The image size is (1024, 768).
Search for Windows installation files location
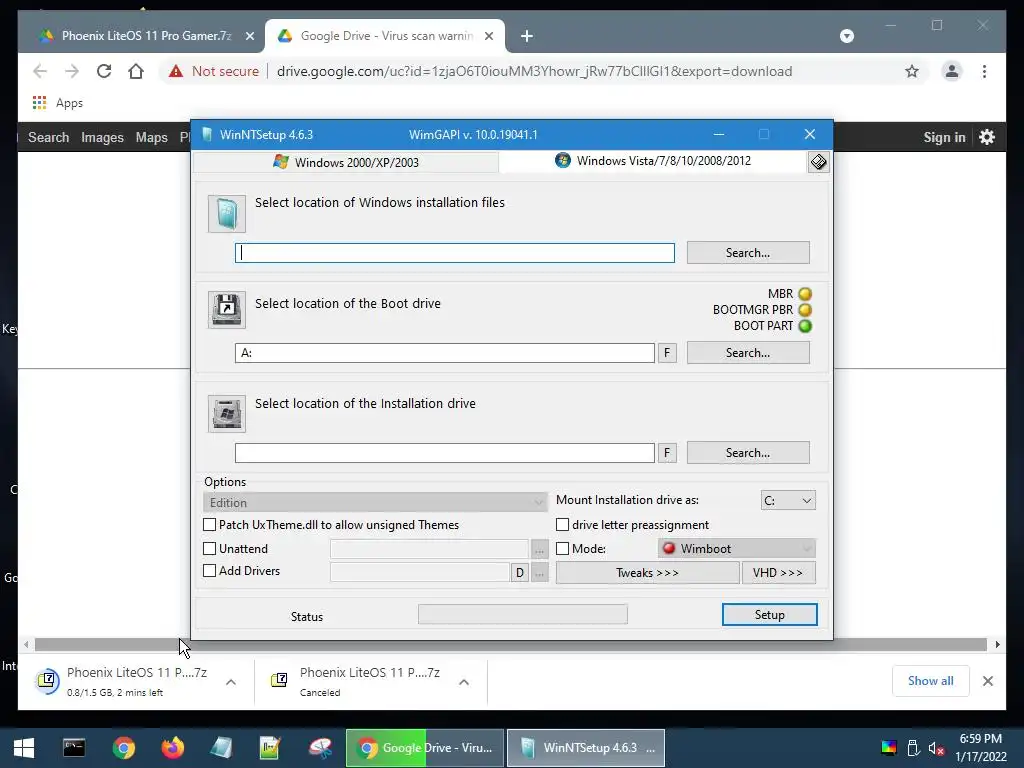(748, 253)
